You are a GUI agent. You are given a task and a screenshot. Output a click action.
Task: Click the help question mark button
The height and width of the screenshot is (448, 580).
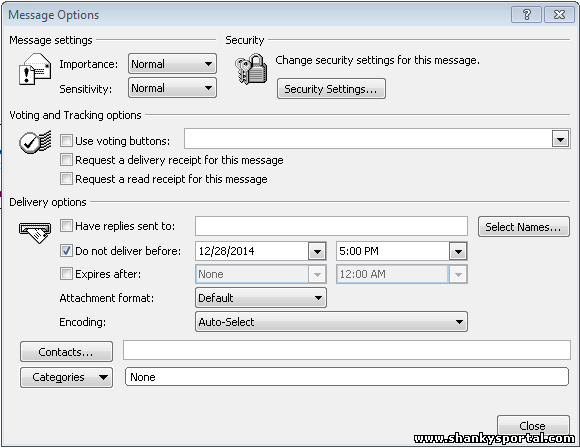click(x=526, y=15)
